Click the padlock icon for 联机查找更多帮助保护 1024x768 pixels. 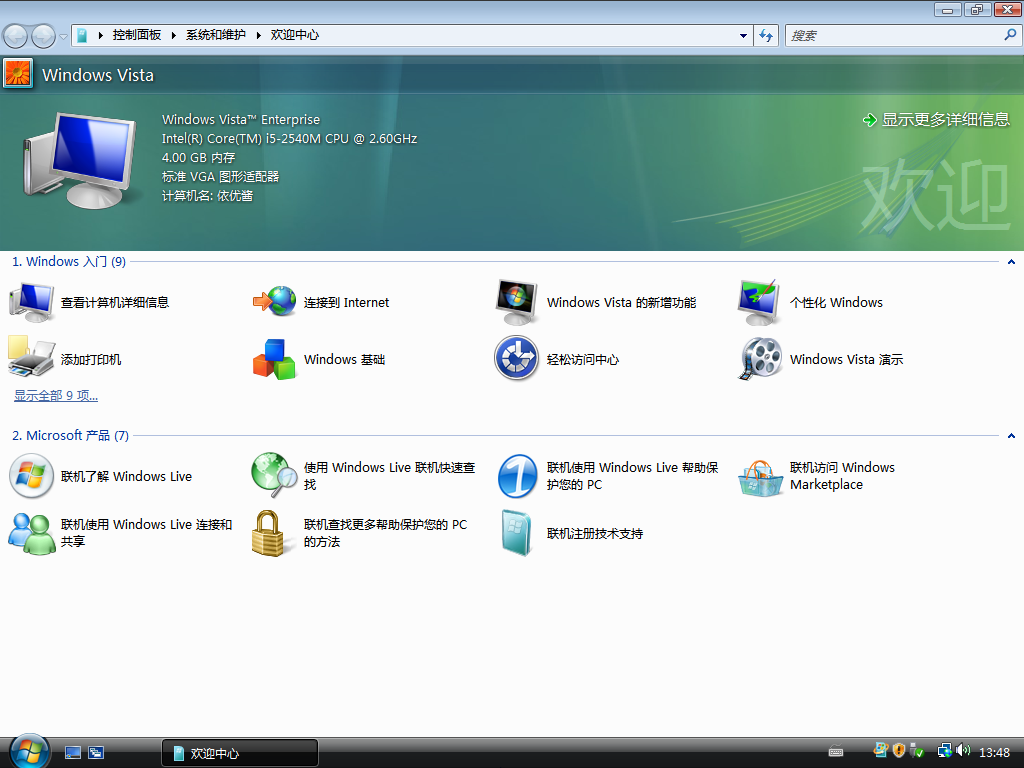268,533
